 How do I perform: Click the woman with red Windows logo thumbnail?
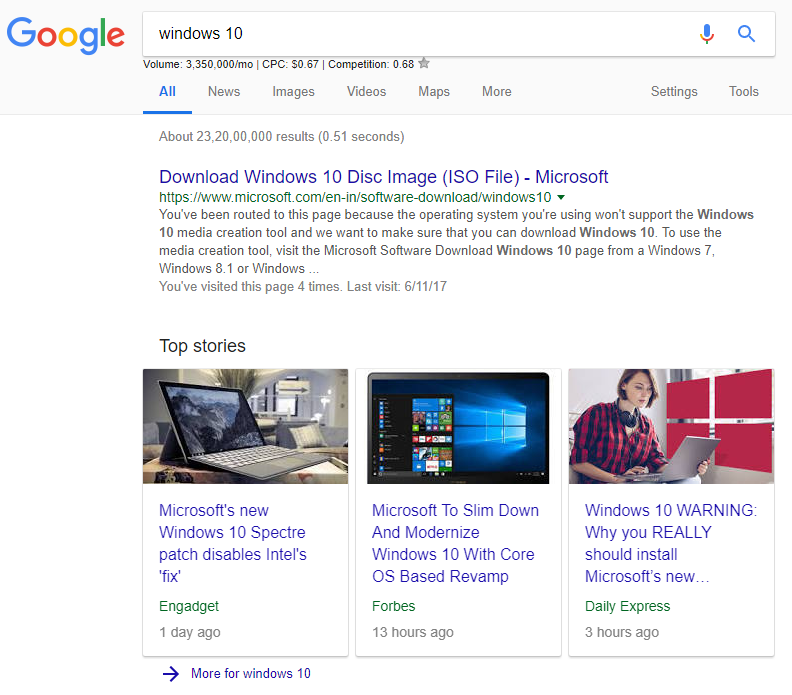tap(671, 426)
